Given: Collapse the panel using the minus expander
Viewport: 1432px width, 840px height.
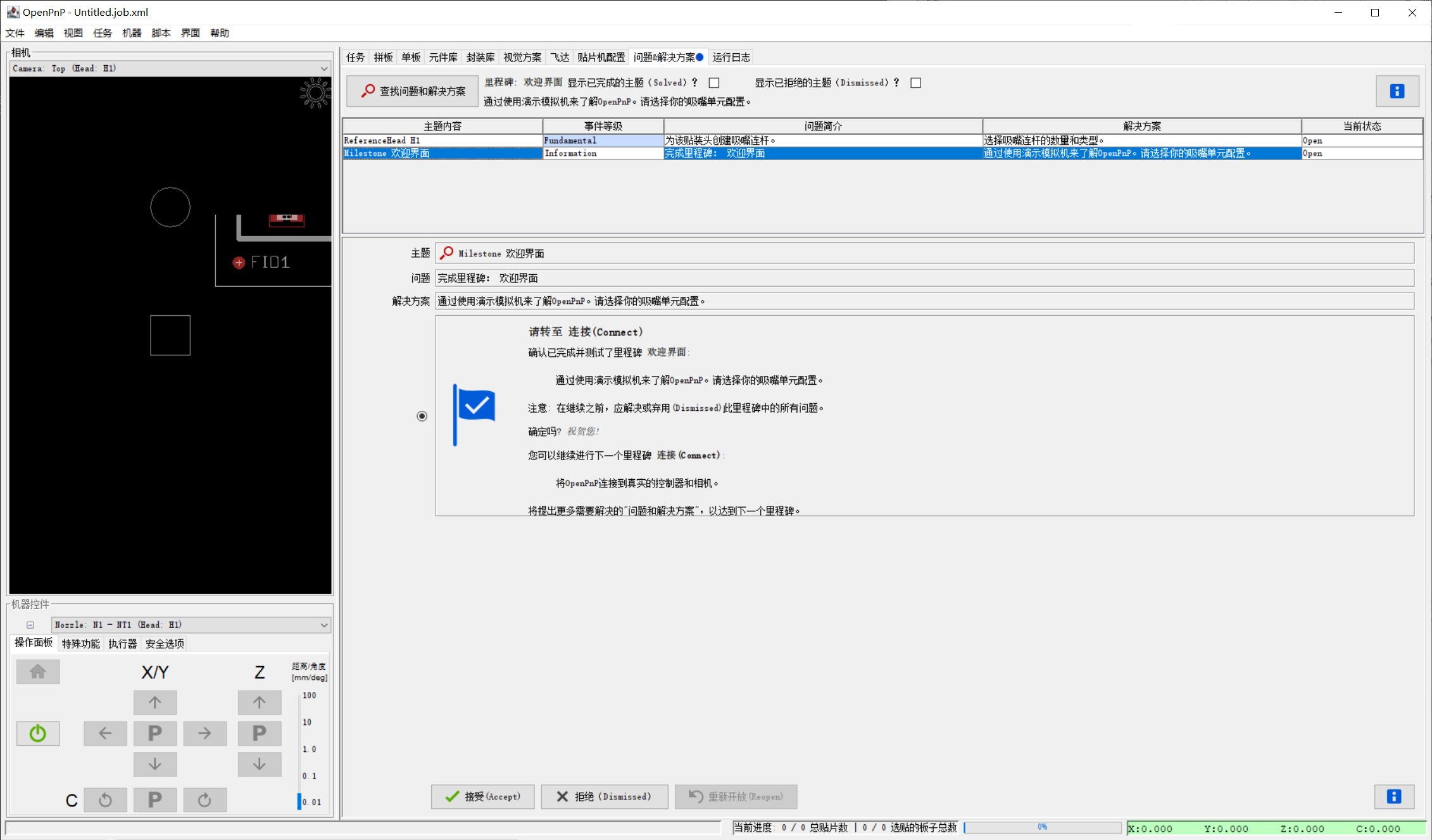Looking at the screenshot, I should [x=30, y=624].
